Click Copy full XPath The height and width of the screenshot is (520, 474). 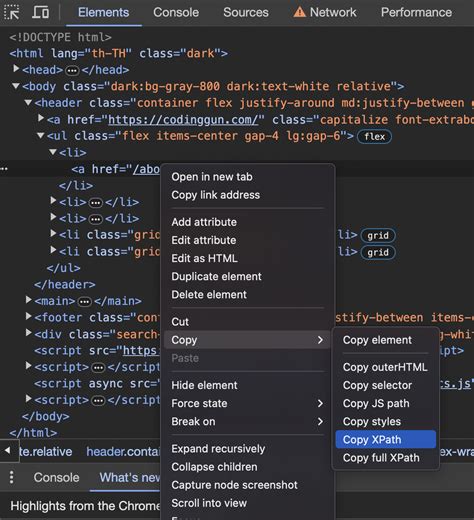tap(386, 458)
